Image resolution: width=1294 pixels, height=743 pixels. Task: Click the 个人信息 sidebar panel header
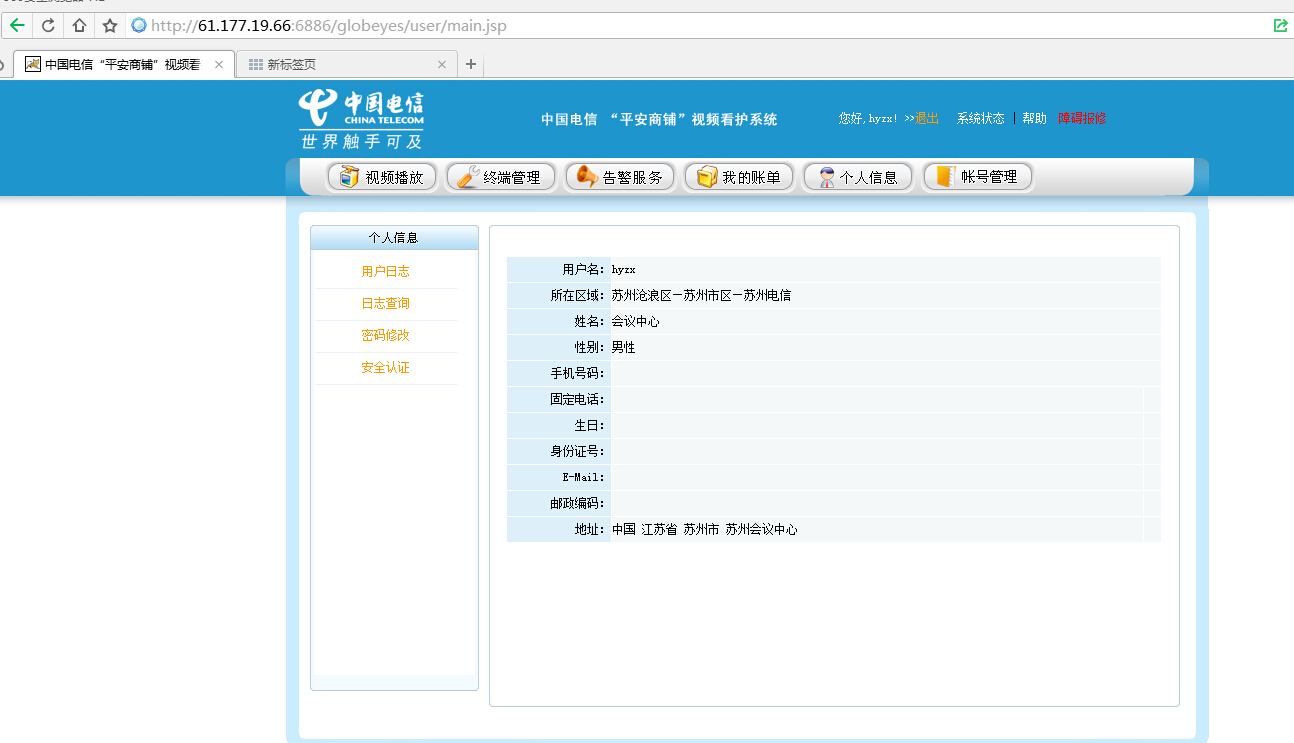click(x=394, y=238)
